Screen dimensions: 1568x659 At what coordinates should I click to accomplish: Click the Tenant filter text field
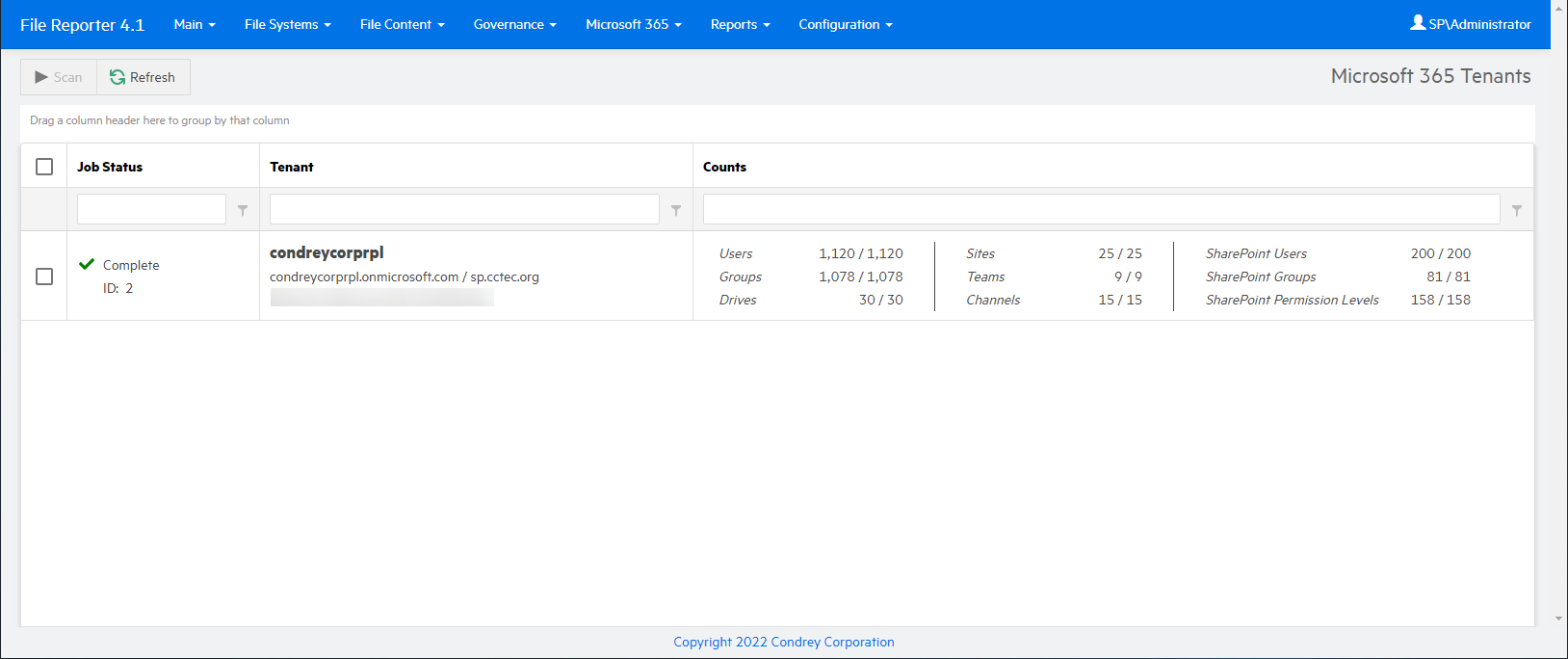pyautogui.click(x=464, y=209)
